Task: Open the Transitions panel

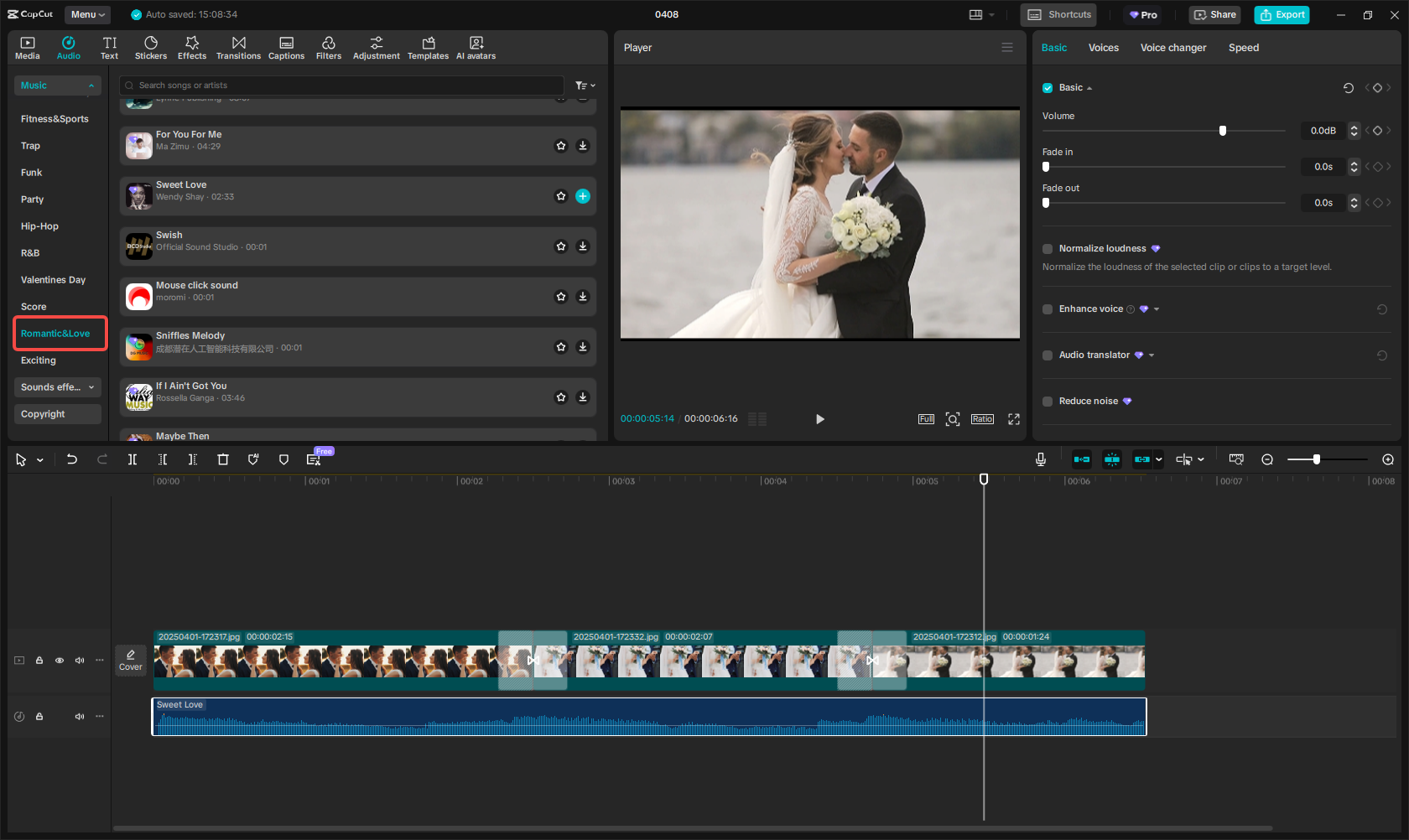Action: (x=238, y=48)
